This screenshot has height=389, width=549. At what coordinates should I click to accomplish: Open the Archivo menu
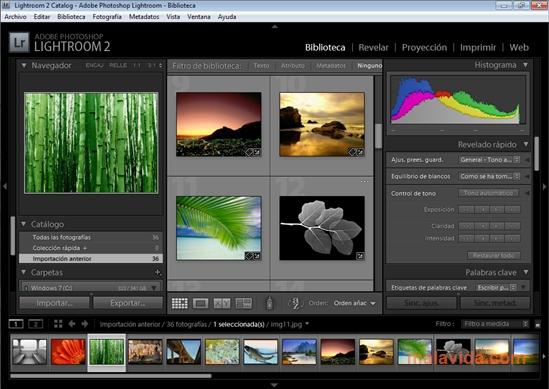(15, 16)
